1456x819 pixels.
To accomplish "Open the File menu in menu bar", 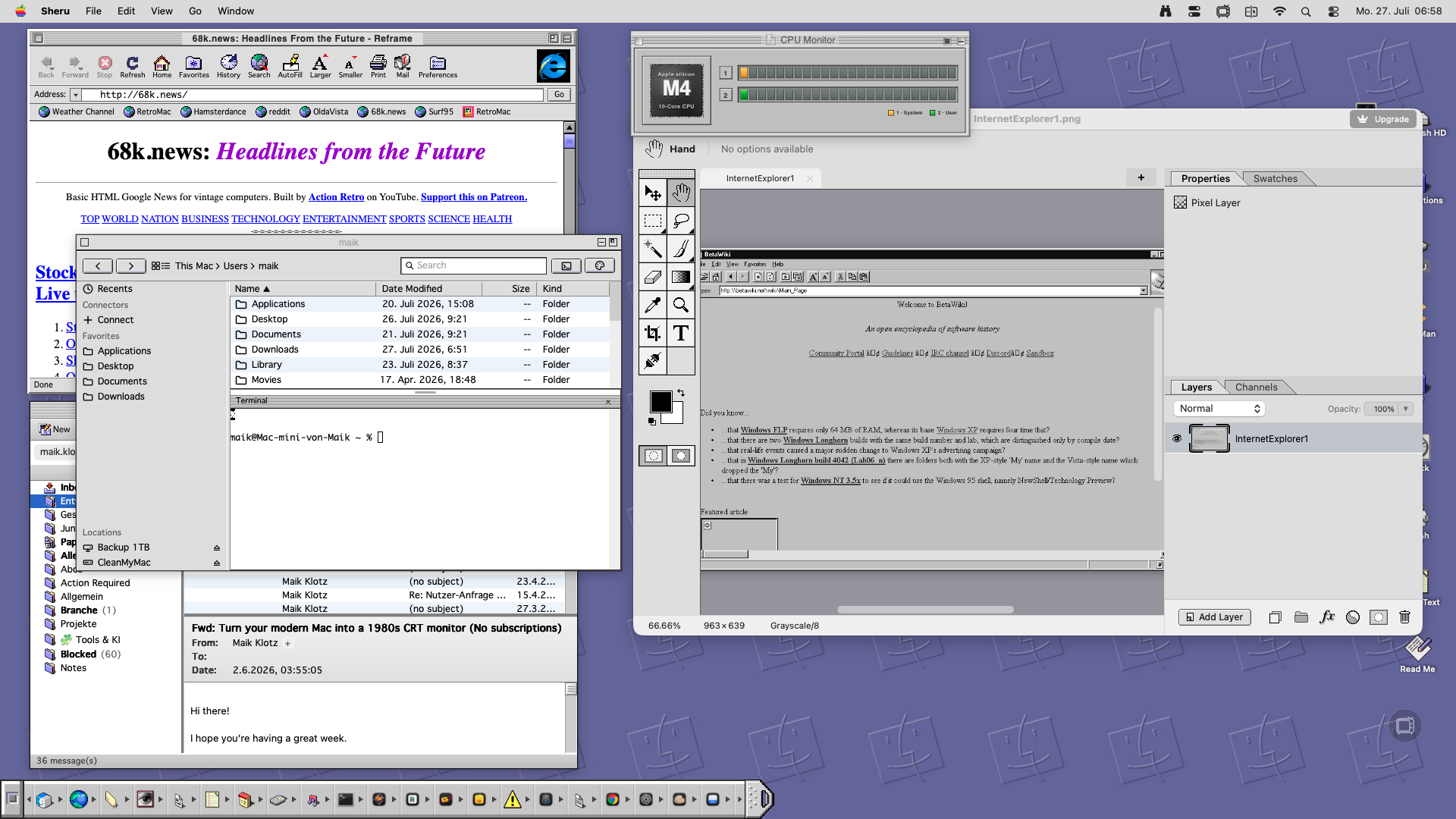I will click(93, 11).
